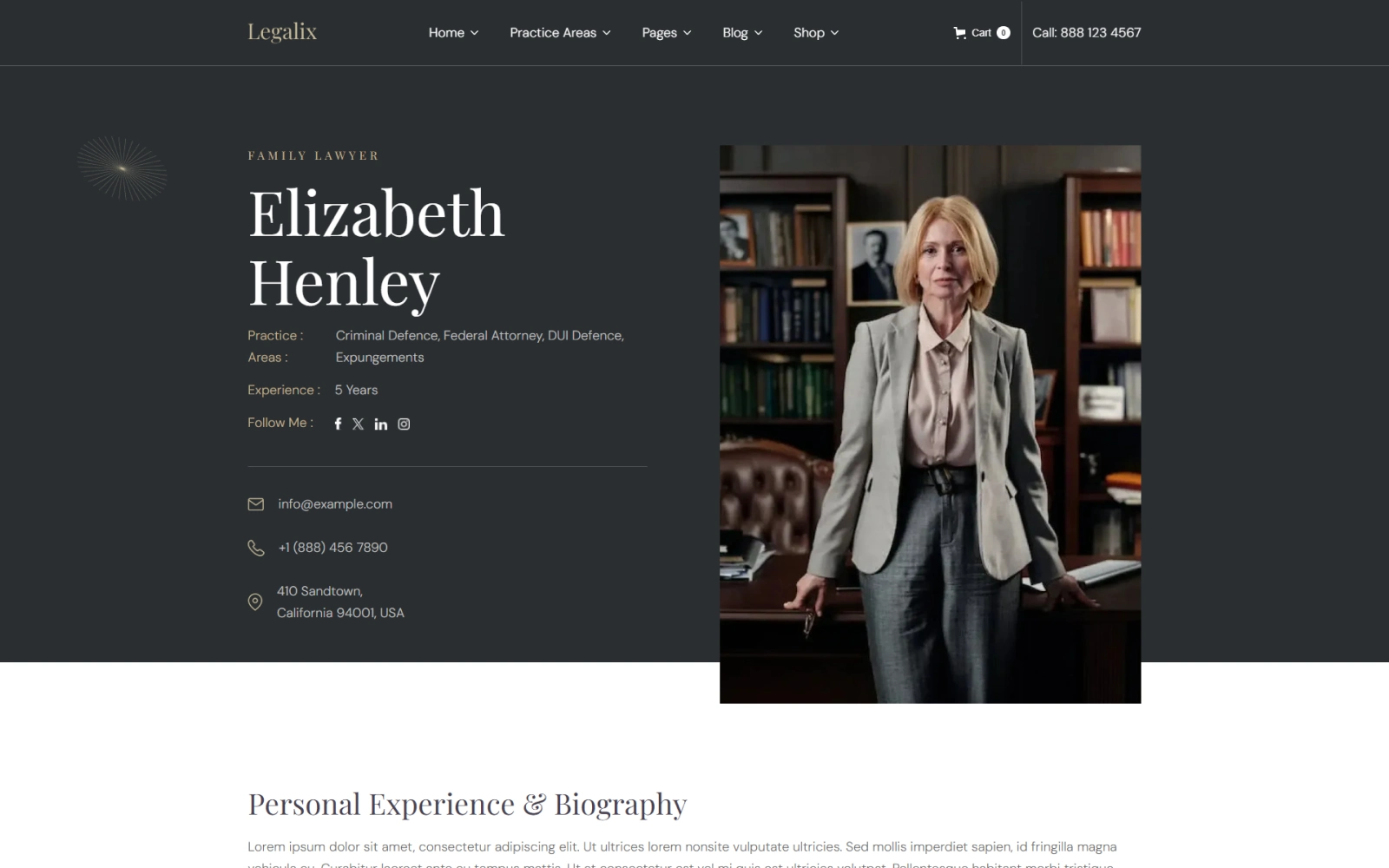The image size is (1389, 868).
Task: Click the +1 (888) 456 7890 number
Action: point(332,548)
